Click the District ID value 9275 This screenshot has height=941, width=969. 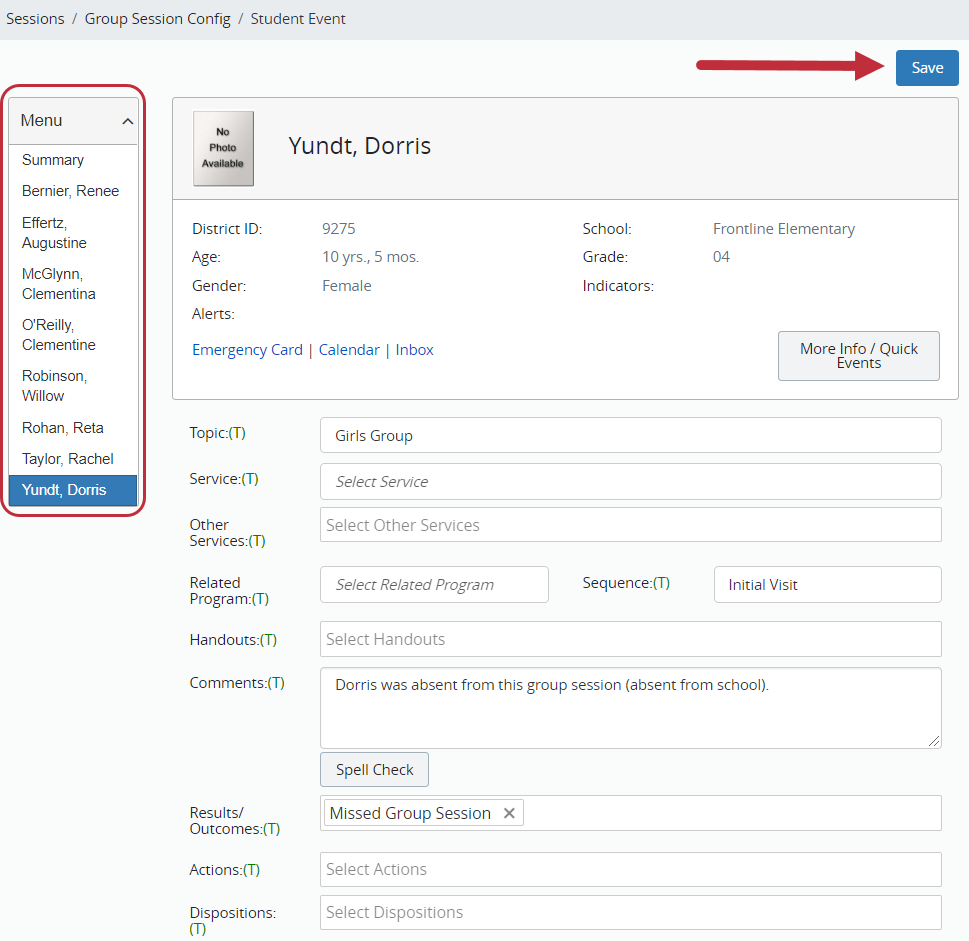pos(339,229)
